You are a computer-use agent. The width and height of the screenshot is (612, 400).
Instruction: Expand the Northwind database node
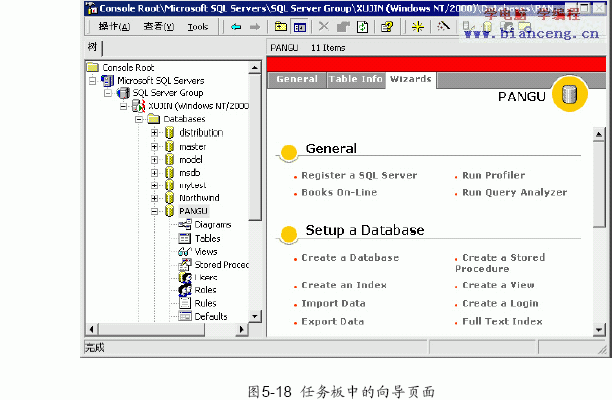pyautogui.click(x=155, y=198)
